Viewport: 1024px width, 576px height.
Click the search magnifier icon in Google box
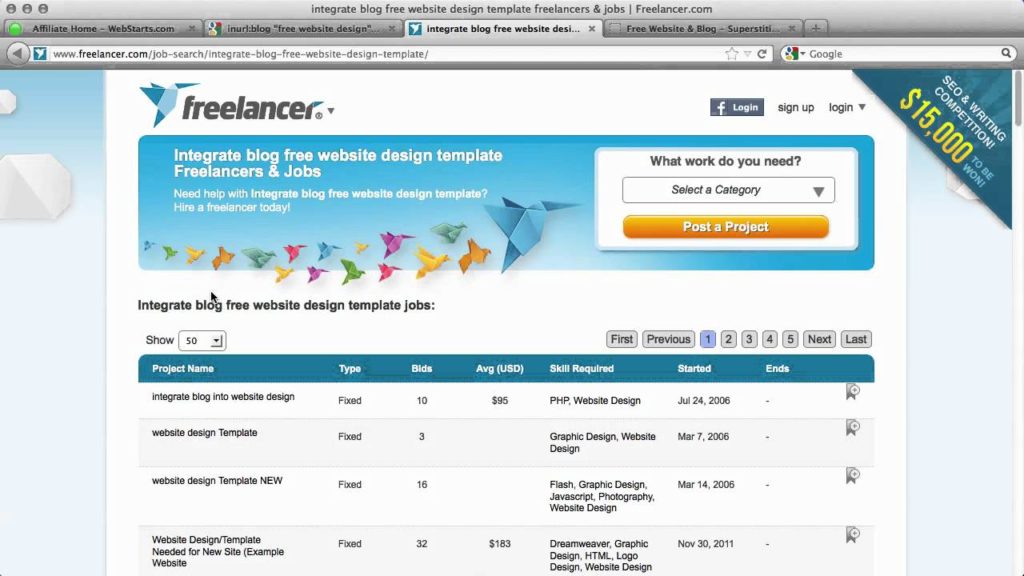point(1006,54)
